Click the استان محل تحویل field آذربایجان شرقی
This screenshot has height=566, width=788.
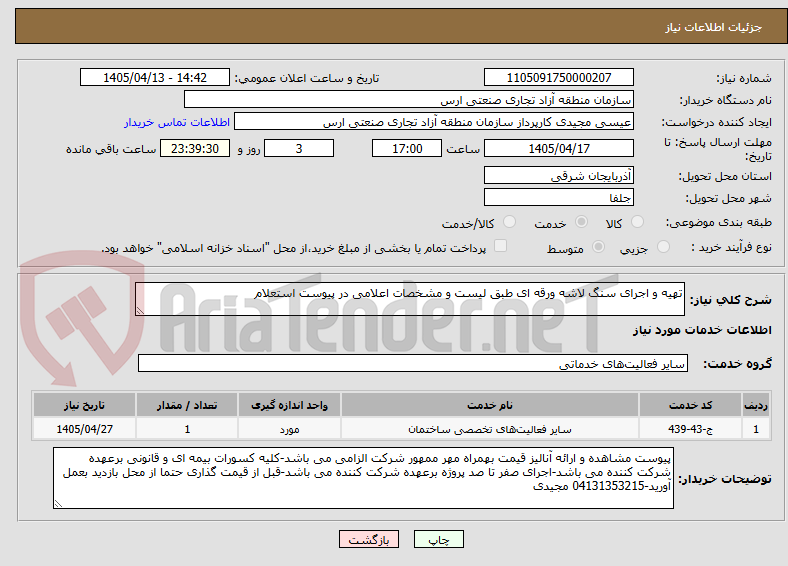(558, 175)
